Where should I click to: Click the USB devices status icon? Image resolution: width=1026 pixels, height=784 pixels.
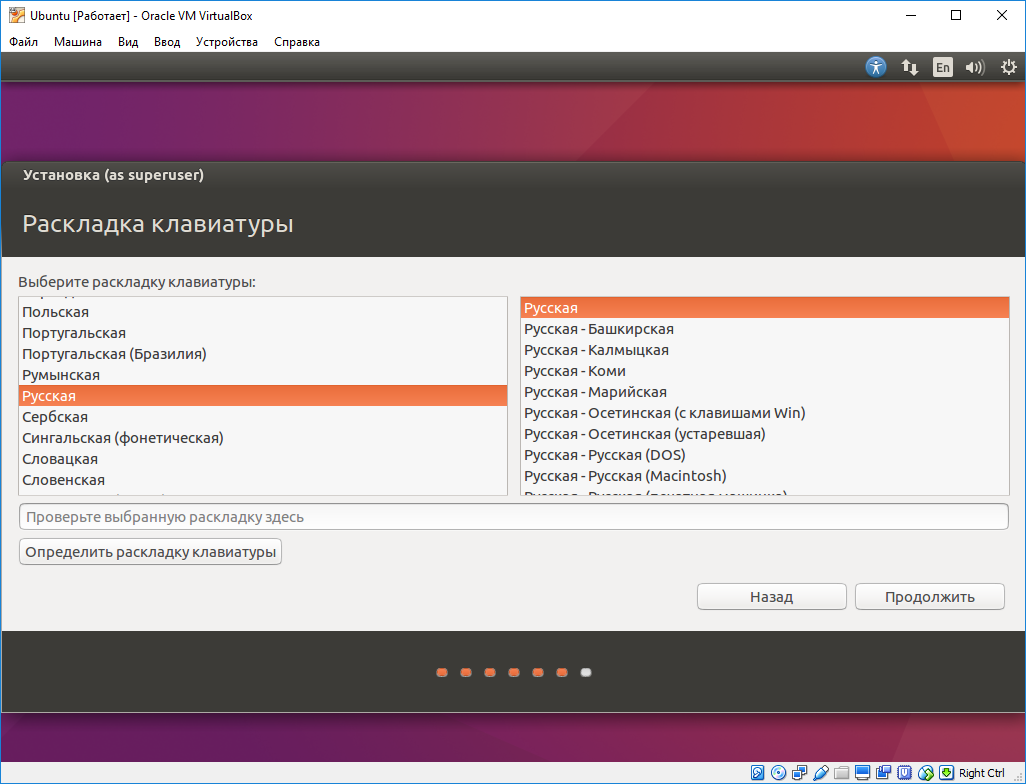pos(821,773)
